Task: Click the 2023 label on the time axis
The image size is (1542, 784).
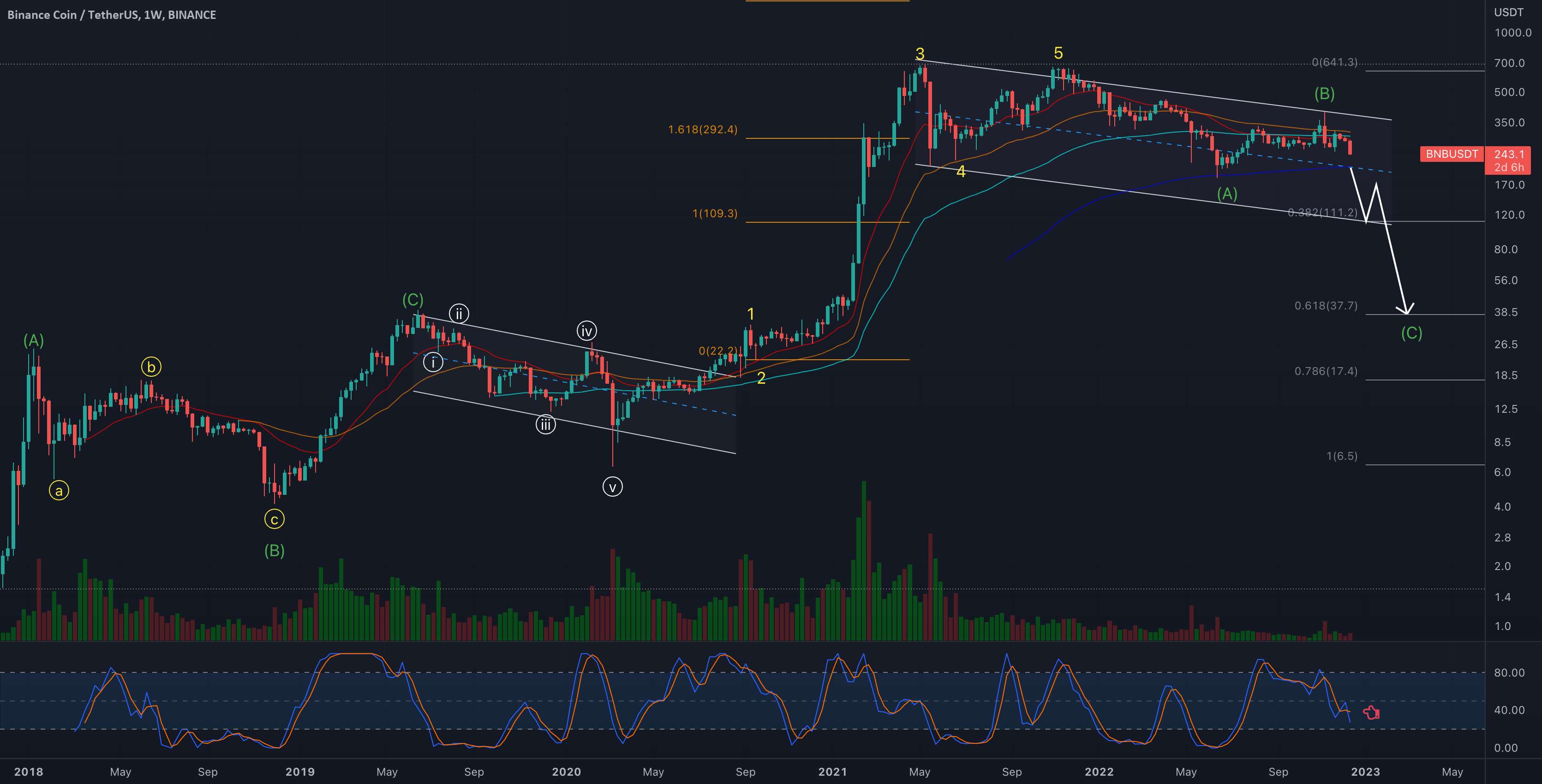Action: tap(1365, 772)
